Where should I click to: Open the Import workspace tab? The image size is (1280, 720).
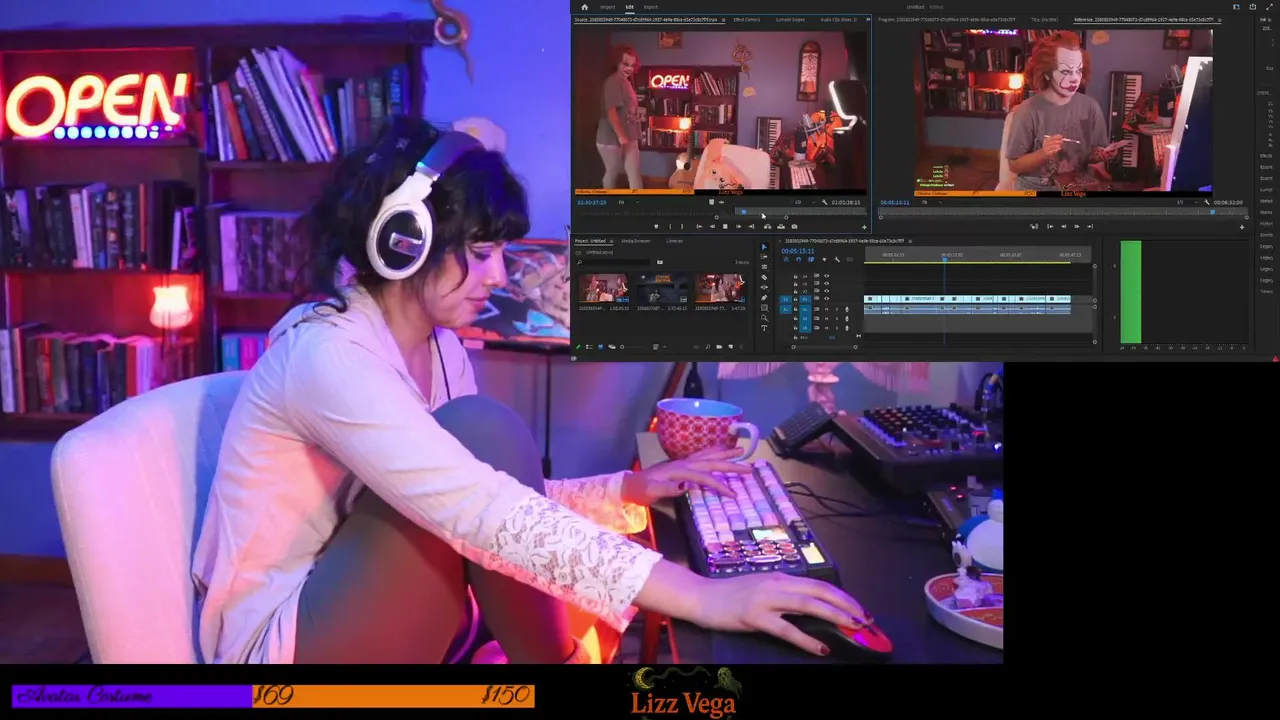[608, 7]
